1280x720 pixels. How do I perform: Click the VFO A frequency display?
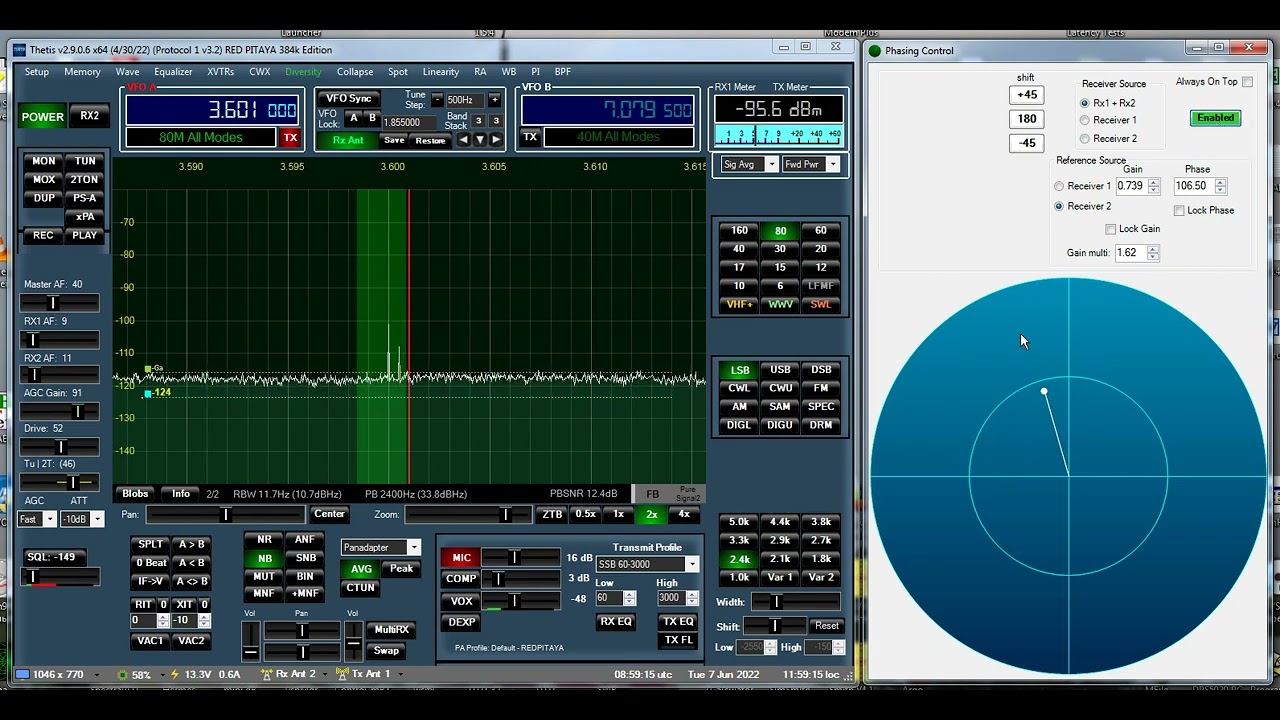pyautogui.click(x=212, y=110)
